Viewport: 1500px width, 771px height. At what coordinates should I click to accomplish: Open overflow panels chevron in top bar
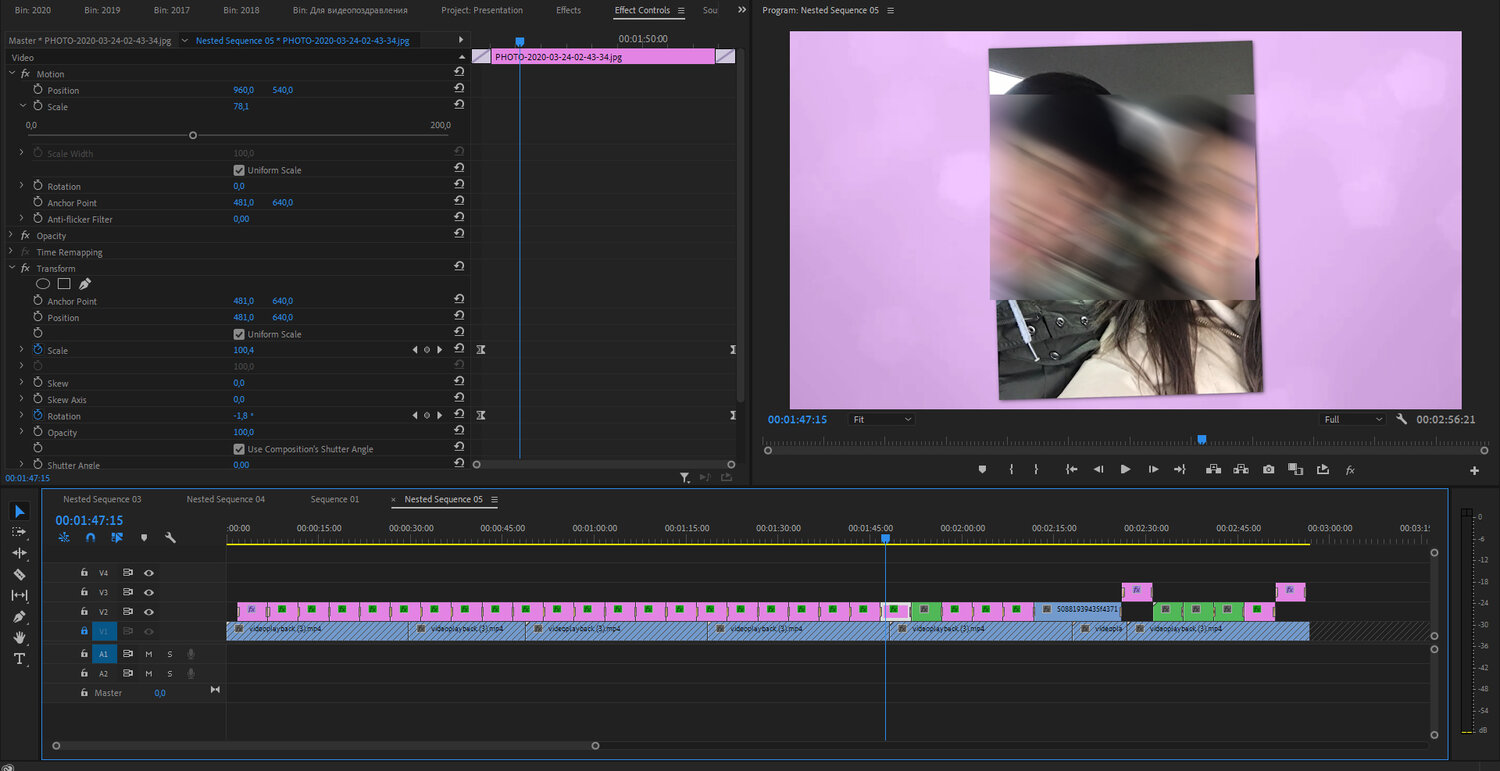[x=742, y=10]
